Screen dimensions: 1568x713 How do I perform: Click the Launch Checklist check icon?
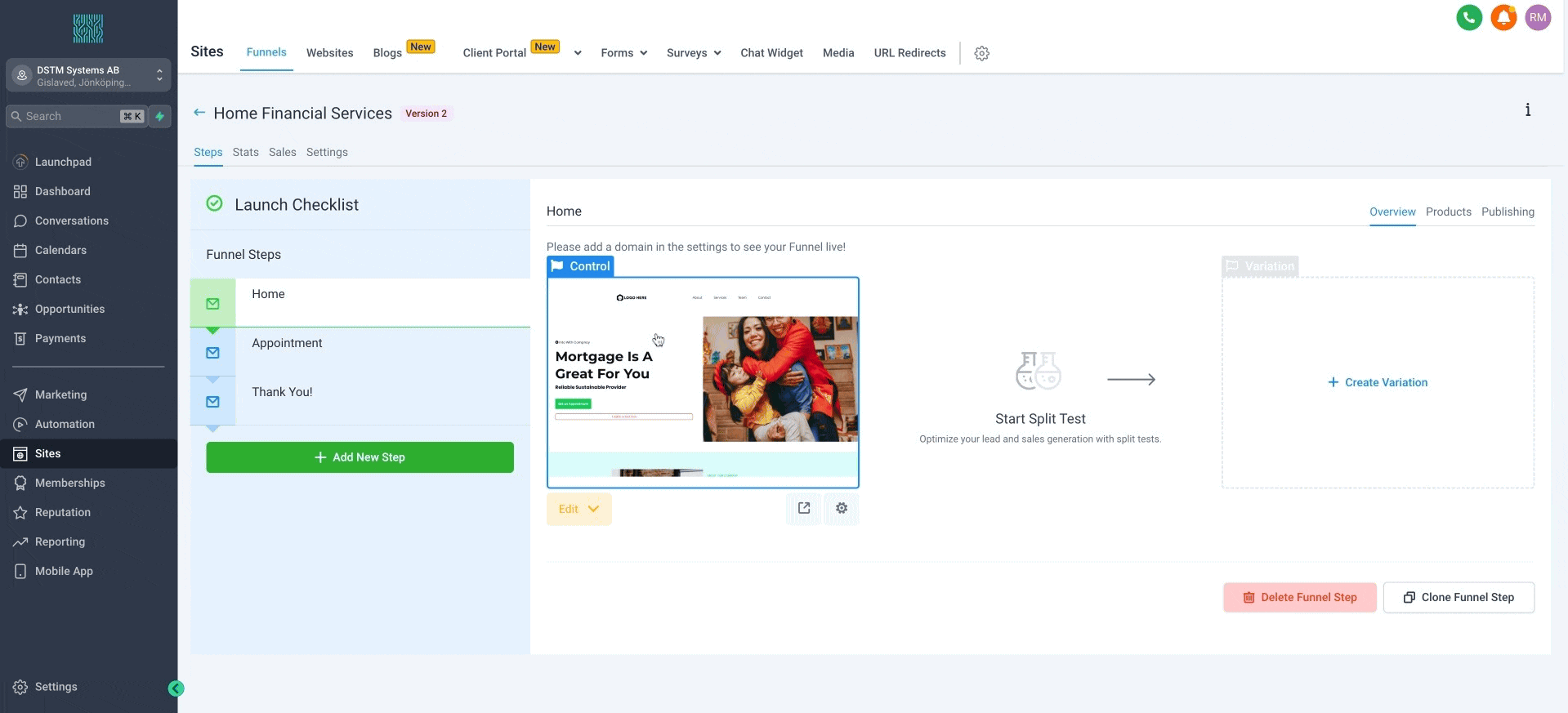(214, 203)
